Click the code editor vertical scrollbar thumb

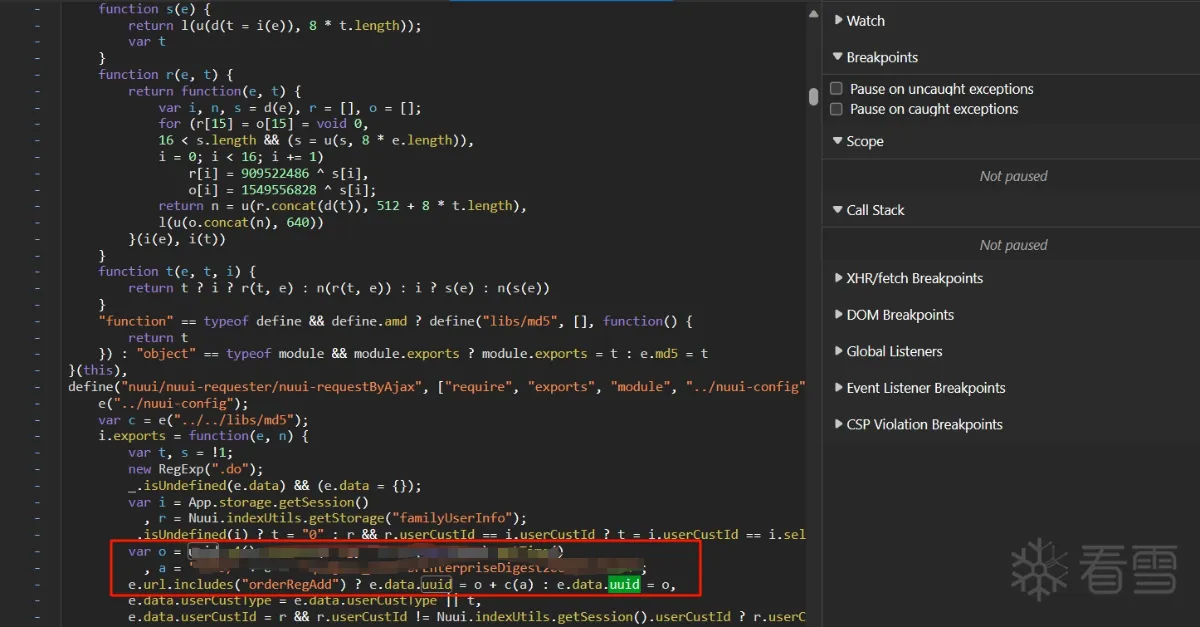click(x=814, y=96)
